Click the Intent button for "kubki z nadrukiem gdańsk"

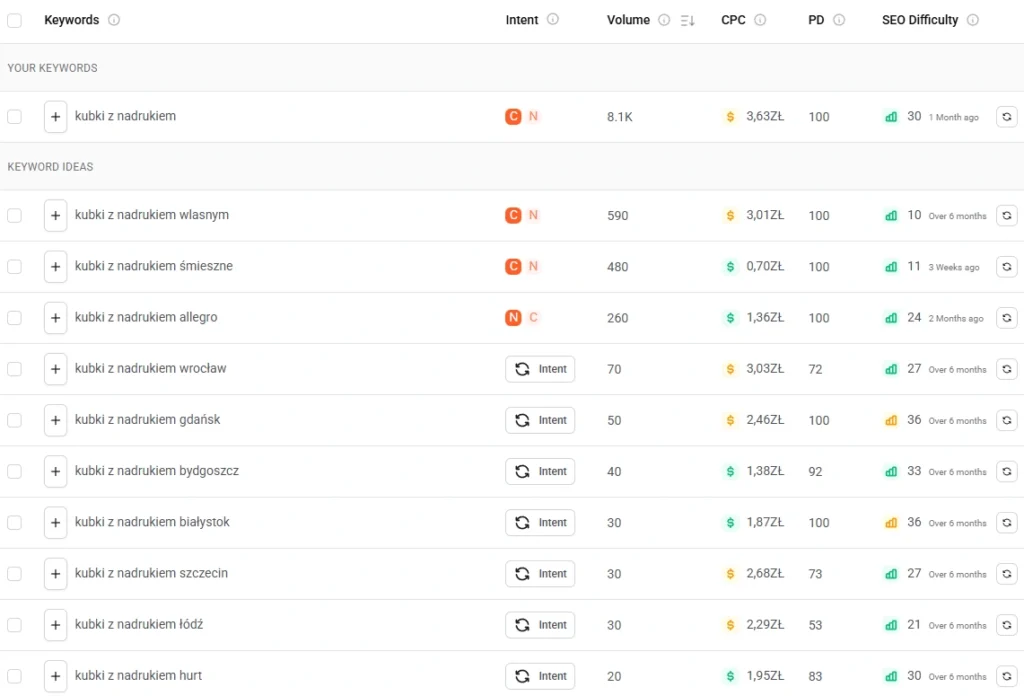pyautogui.click(x=540, y=420)
